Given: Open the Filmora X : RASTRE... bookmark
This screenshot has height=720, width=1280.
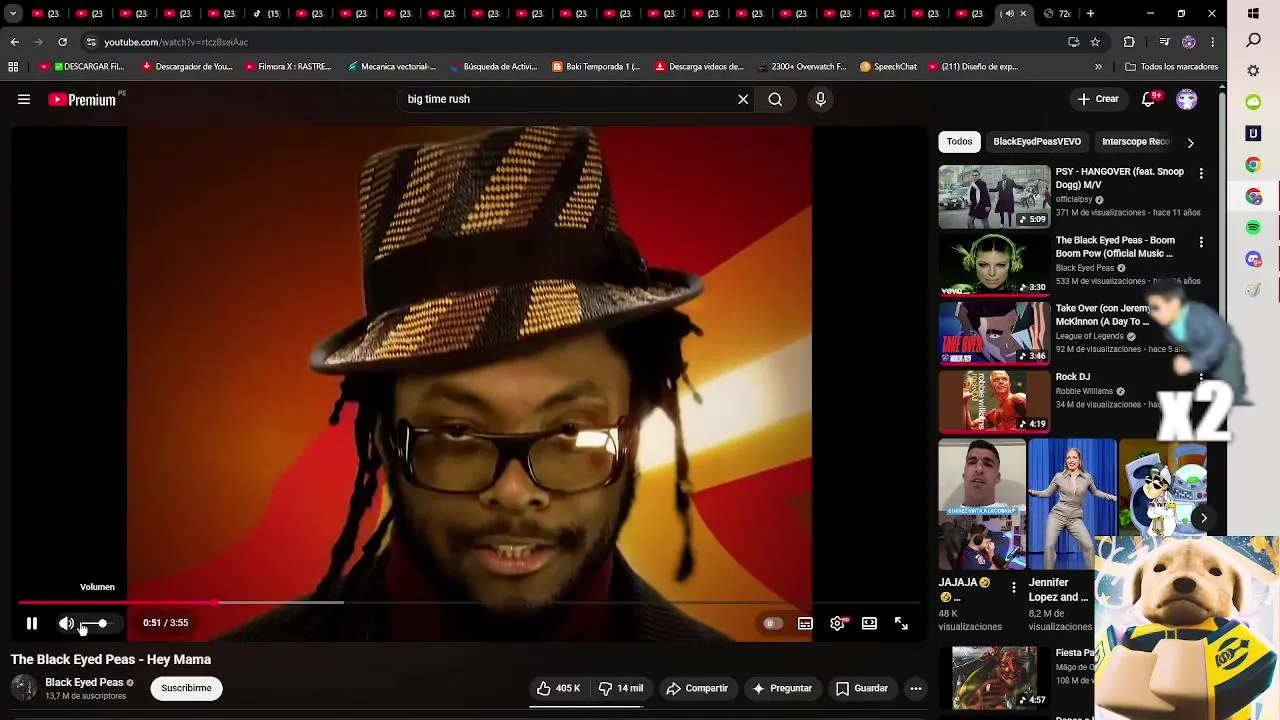Looking at the screenshot, I should (287, 67).
